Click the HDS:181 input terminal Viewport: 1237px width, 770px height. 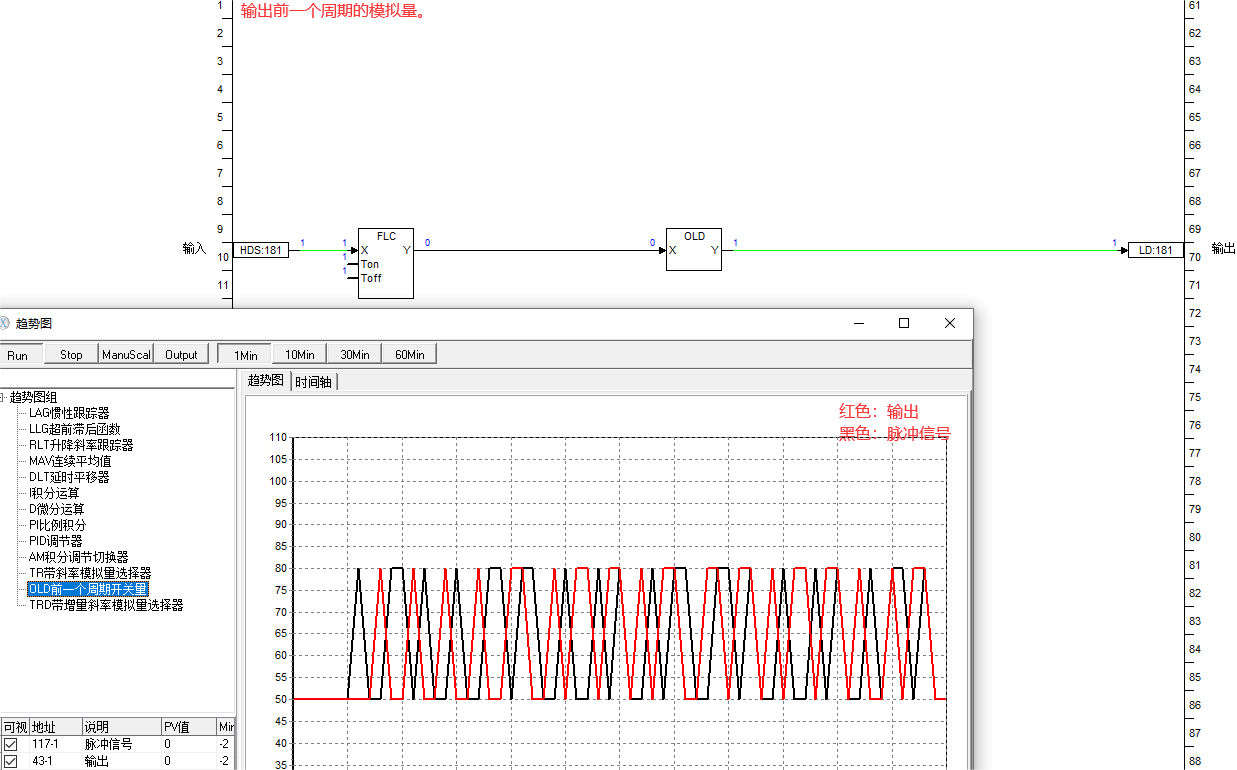(x=260, y=250)
